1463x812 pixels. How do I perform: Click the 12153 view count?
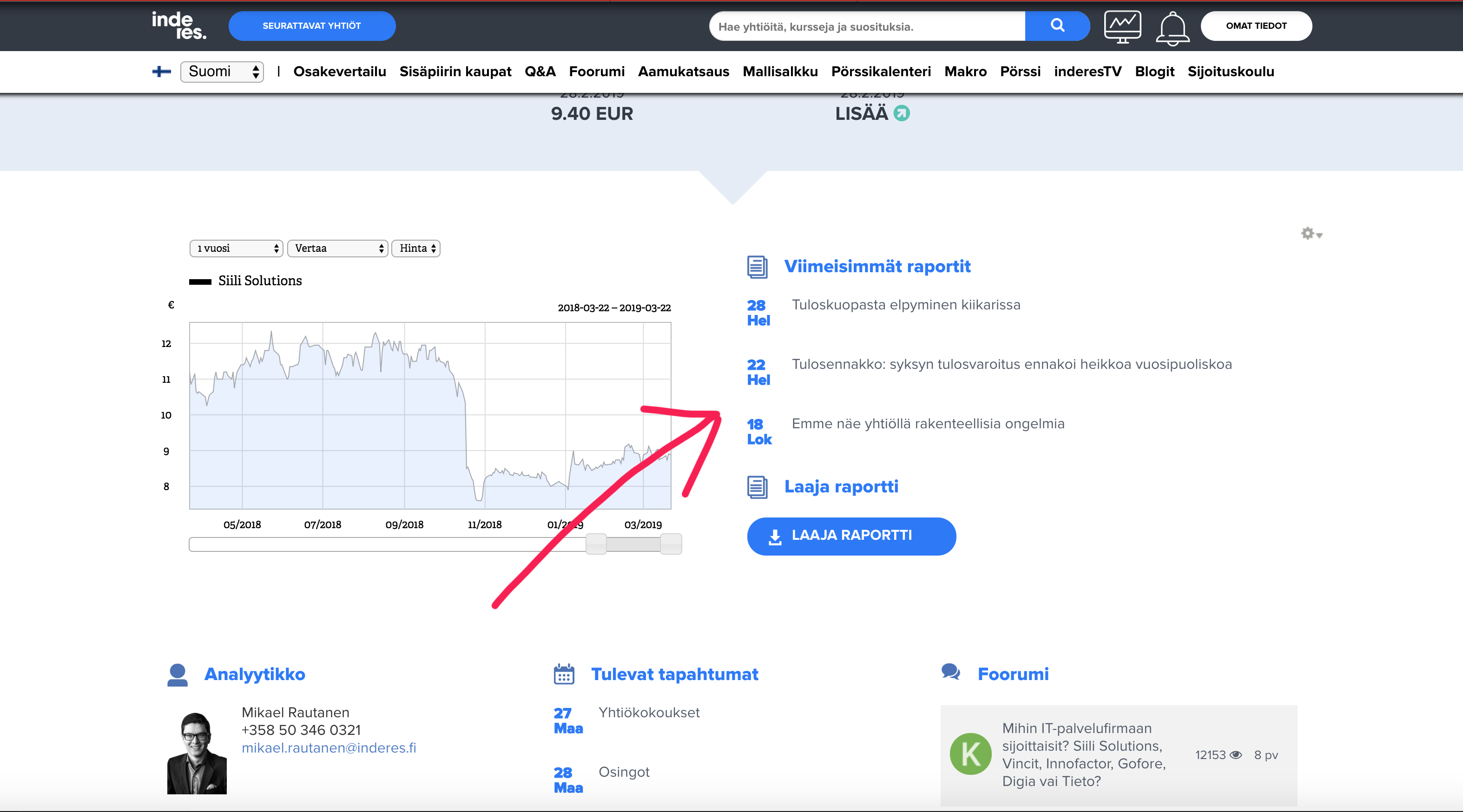pyautogui.click(x=1210, y=755)
